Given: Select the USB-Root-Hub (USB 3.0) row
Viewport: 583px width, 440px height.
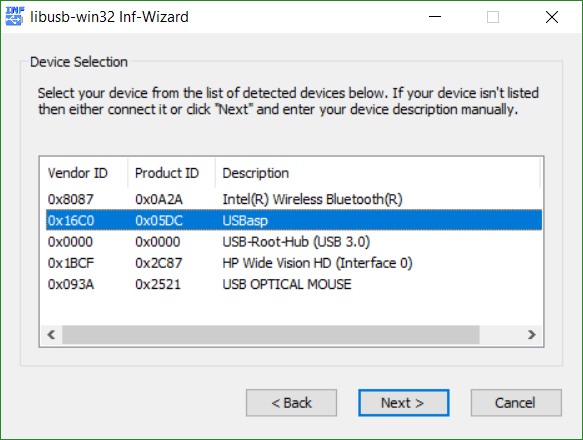Looking at the screenshot, I should pos(294,242).
